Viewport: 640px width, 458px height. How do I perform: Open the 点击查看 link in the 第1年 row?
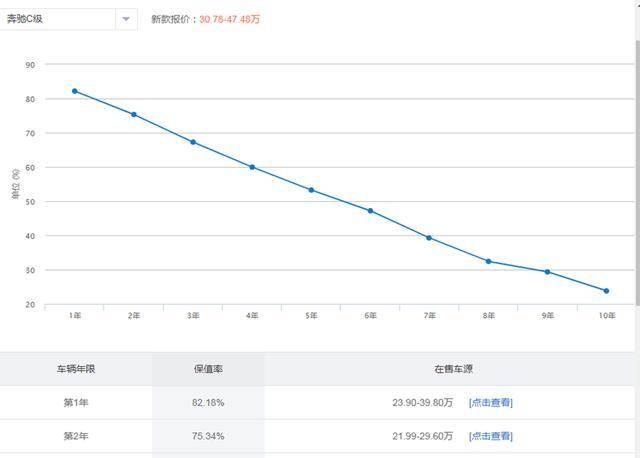tap(490, 403)
